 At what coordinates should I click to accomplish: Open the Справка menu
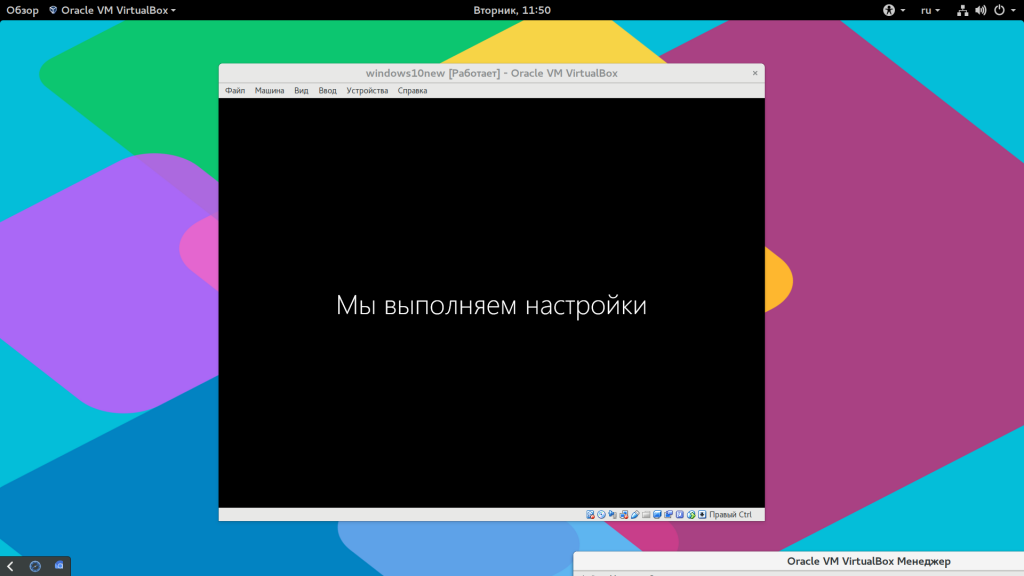(412, 91)
